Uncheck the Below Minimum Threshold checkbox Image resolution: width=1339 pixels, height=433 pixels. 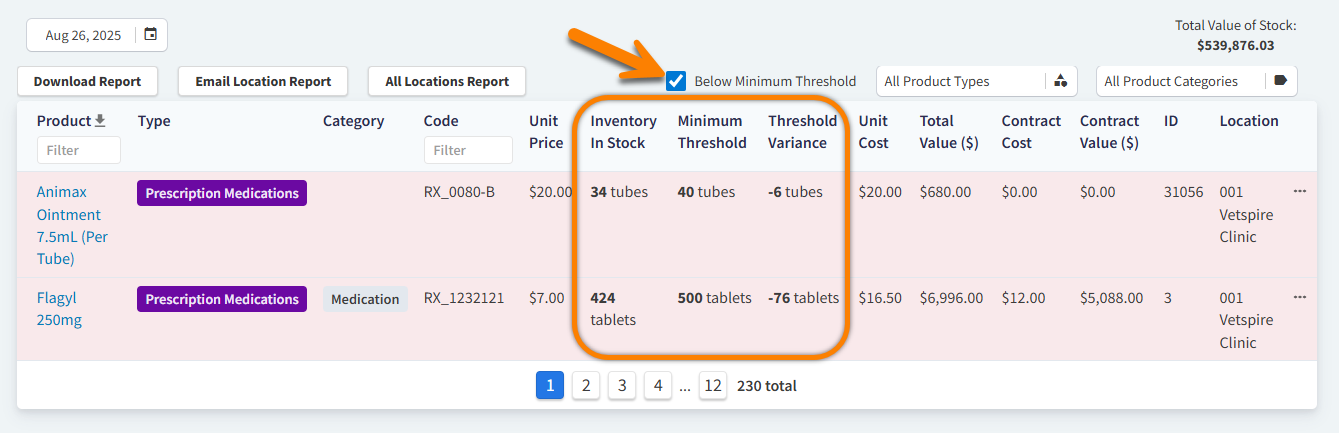point(676,81)
